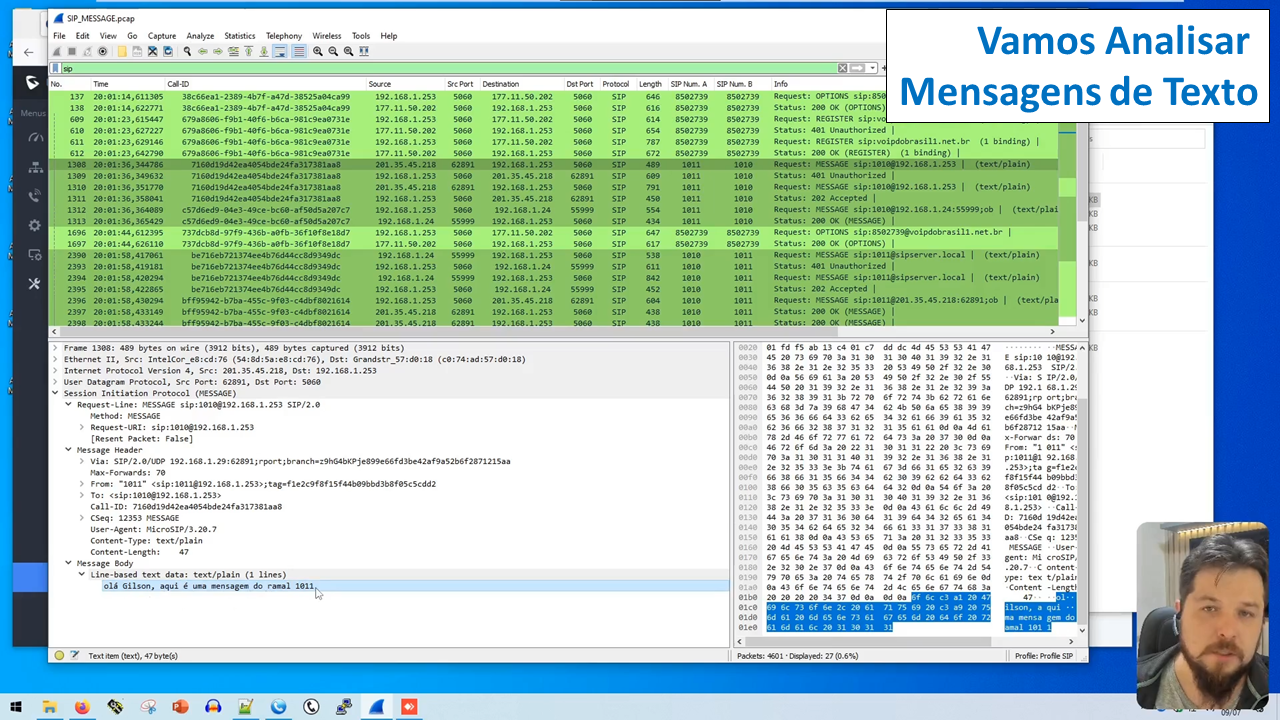Toggle auto-scroll during live capture

(x=279, y=51)
